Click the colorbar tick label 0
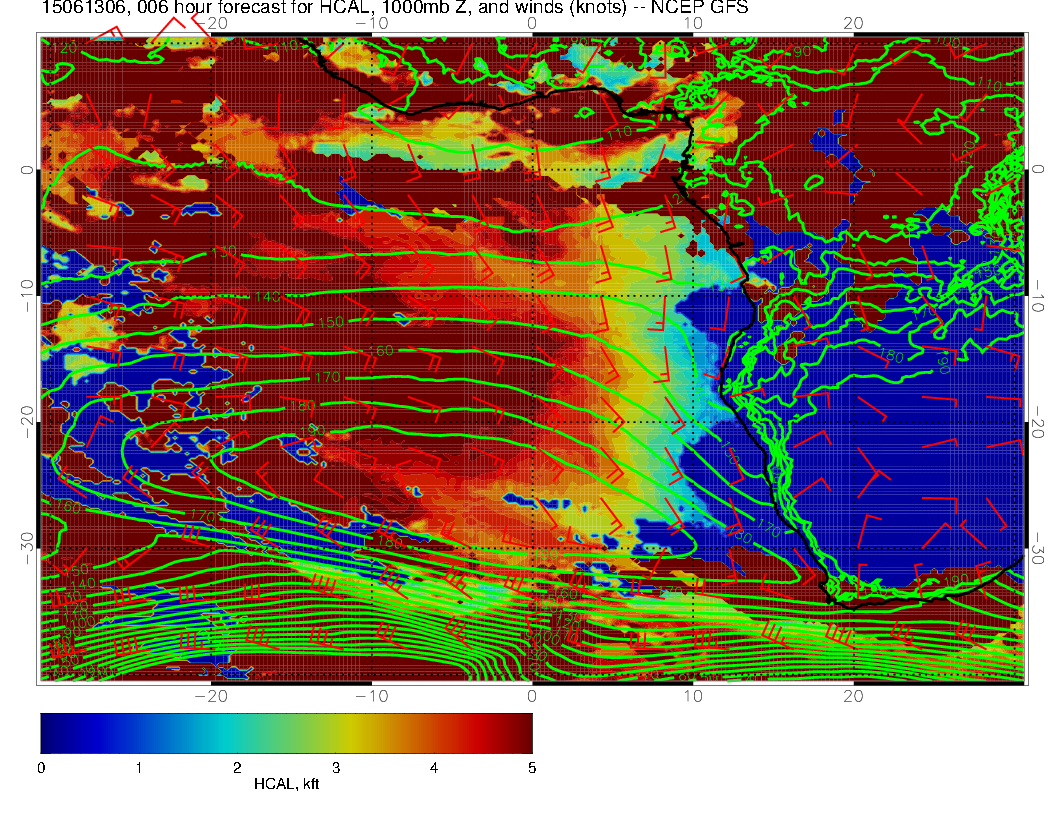The height and width of the screenshot is (816, 1056). point(41,768)
